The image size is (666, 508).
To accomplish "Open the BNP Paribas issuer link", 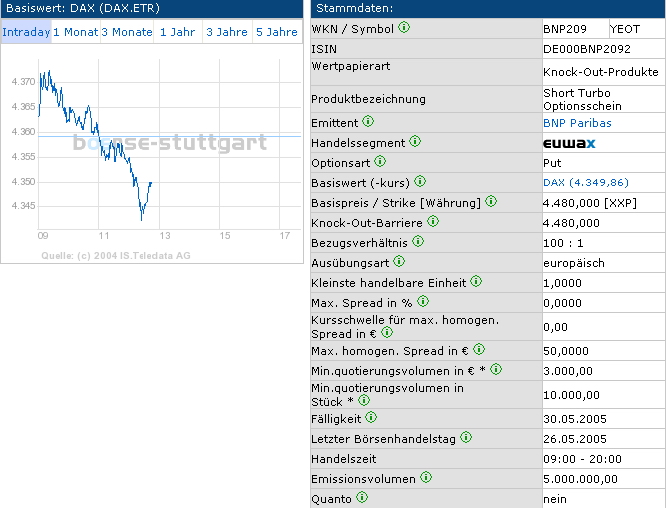I will tap(577, 123).
